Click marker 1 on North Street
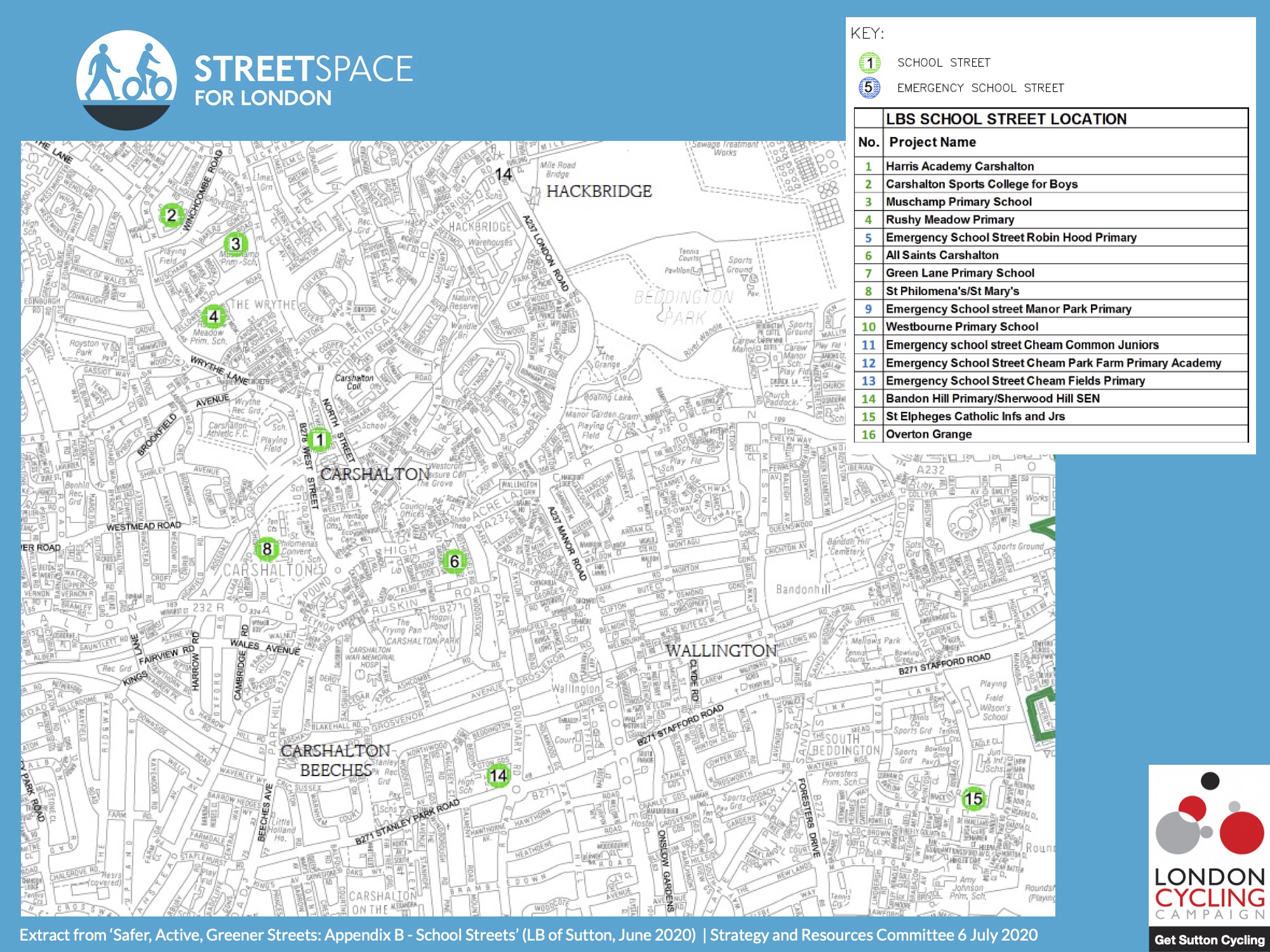 (x=319, y=439)
